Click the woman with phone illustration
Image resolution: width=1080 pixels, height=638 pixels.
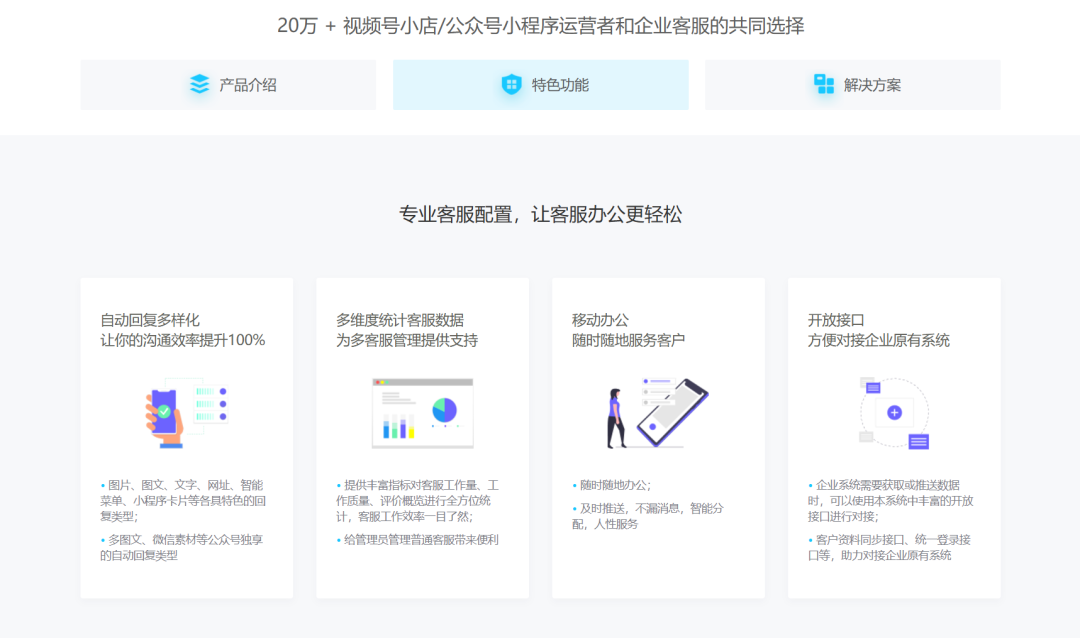click(657, 412)
